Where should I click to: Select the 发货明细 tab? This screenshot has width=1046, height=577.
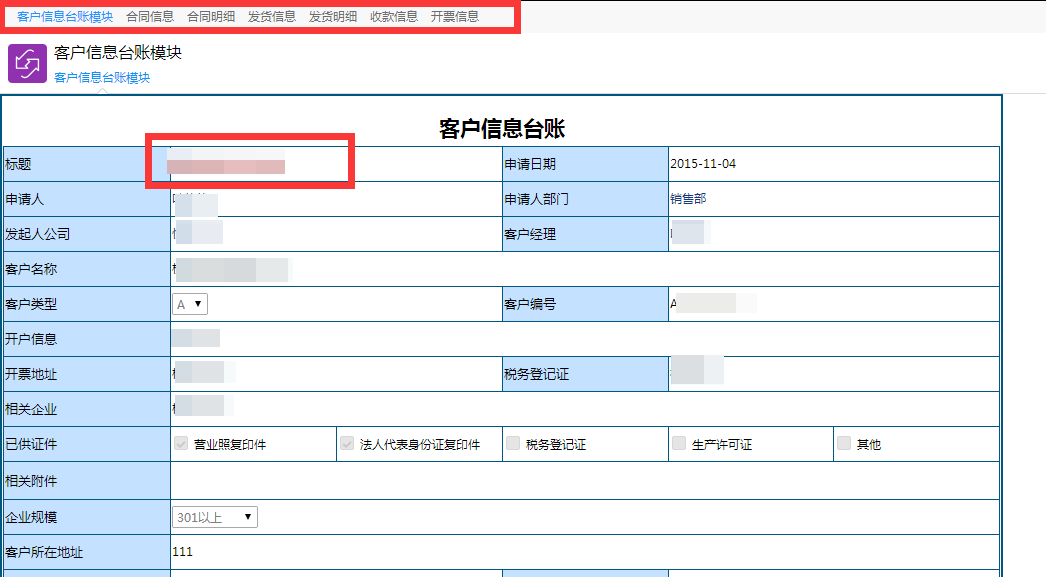click(333, 17)
